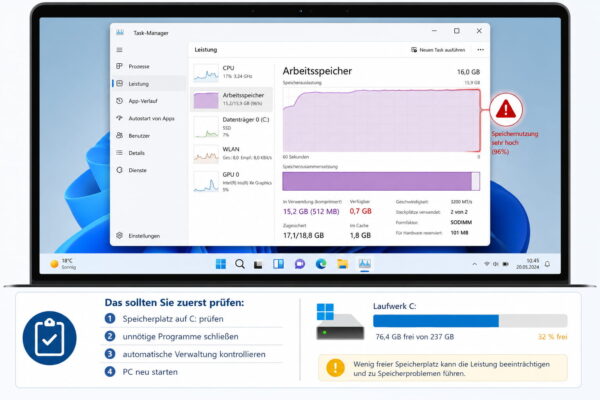Click "Speicherplatz auf C: prüfen"
This screenshot has width=600, height=400.
point(173,319)
